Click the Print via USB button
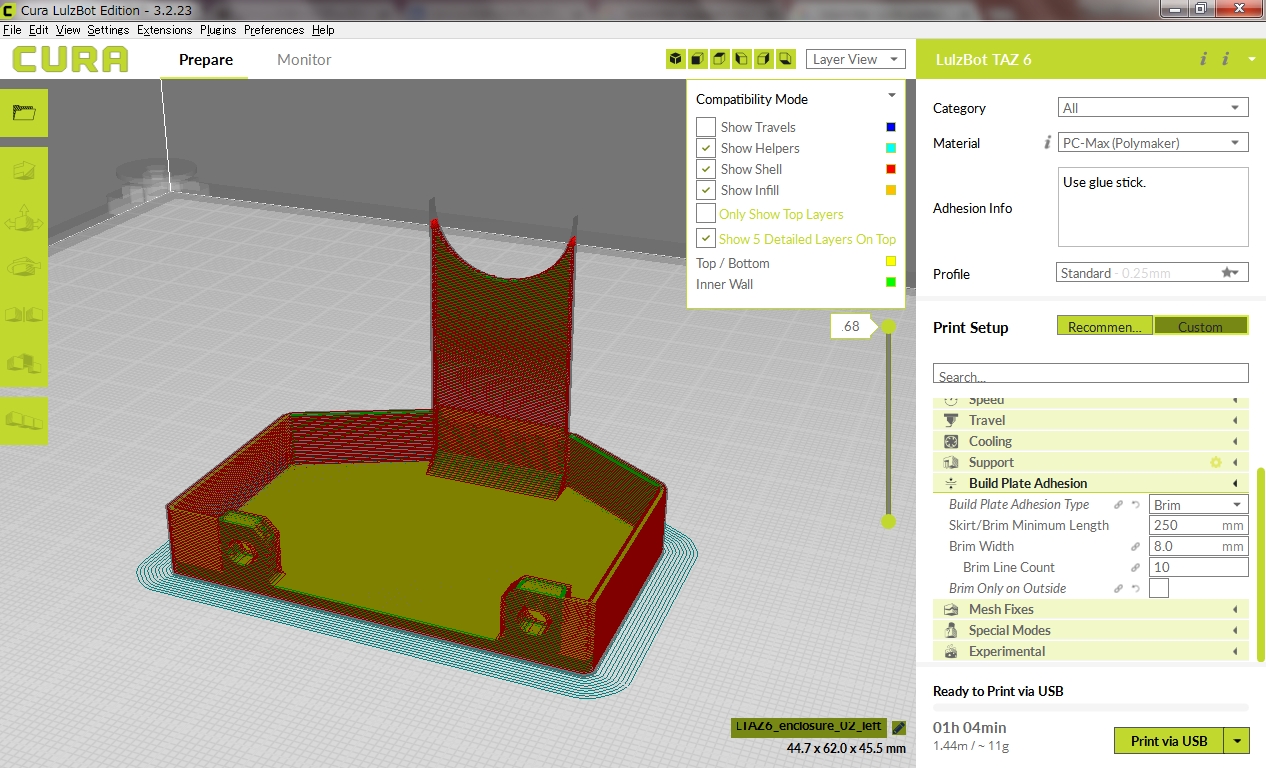 pos(1169,741)
